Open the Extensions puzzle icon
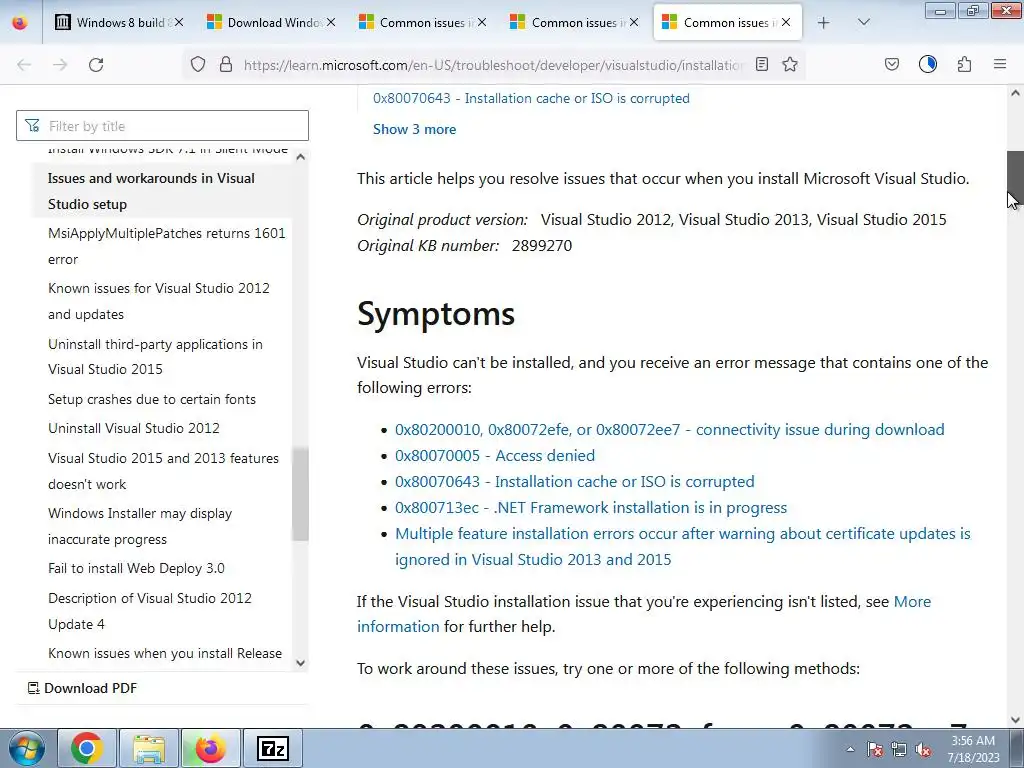The height and width of the screenshot is (768, 1024). 965,65
